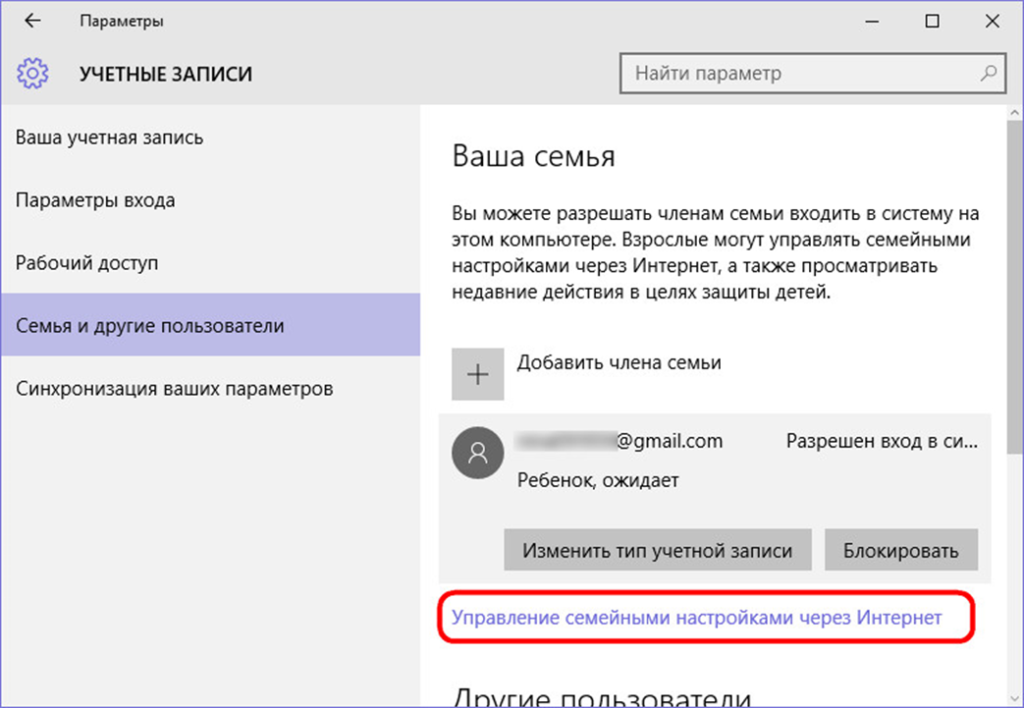Click the search magnifier icon

(989, 73)
